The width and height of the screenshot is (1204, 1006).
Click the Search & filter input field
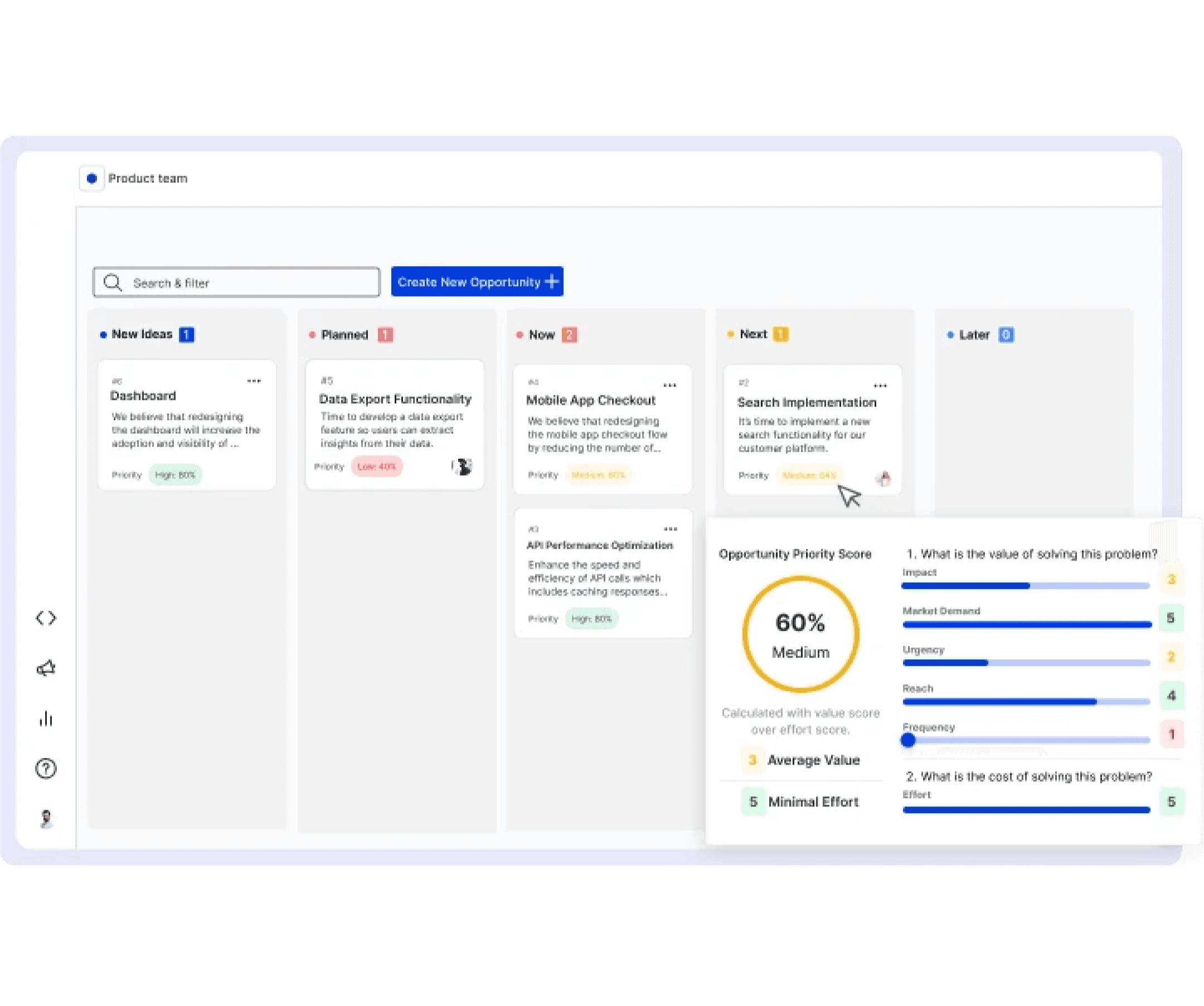(246, 283)
